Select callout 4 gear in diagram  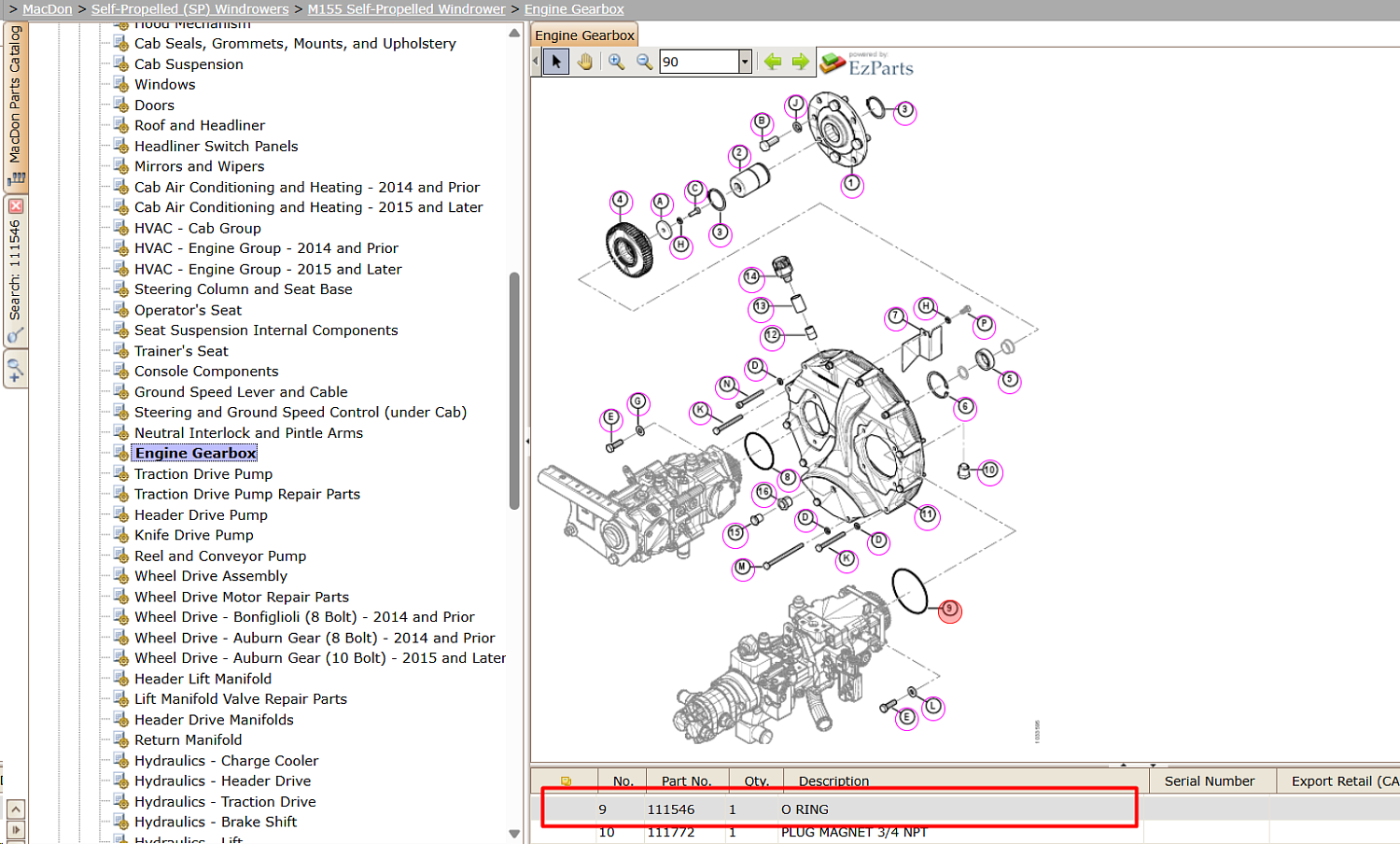point(621,201)
